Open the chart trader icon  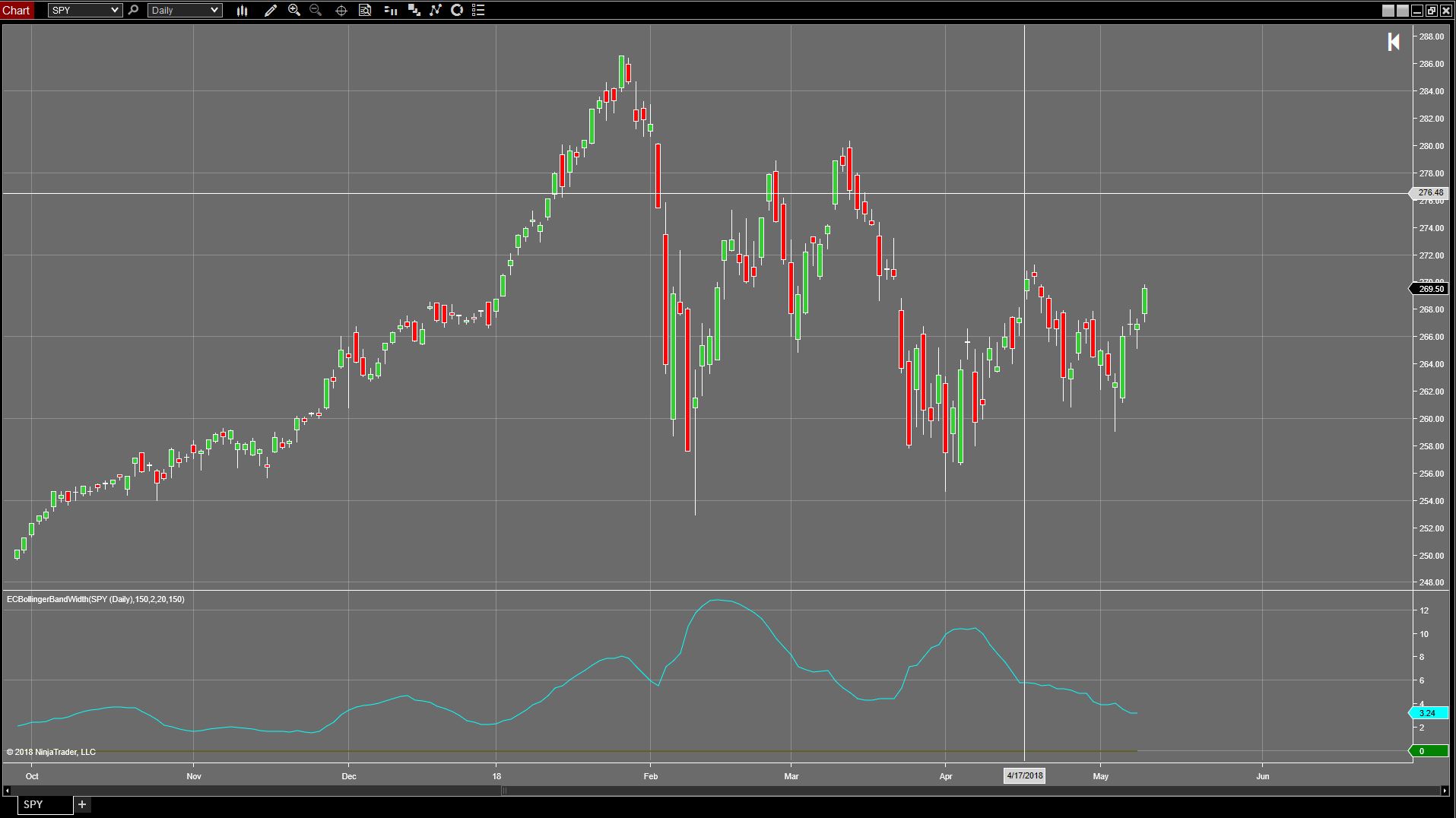(391, 11)
